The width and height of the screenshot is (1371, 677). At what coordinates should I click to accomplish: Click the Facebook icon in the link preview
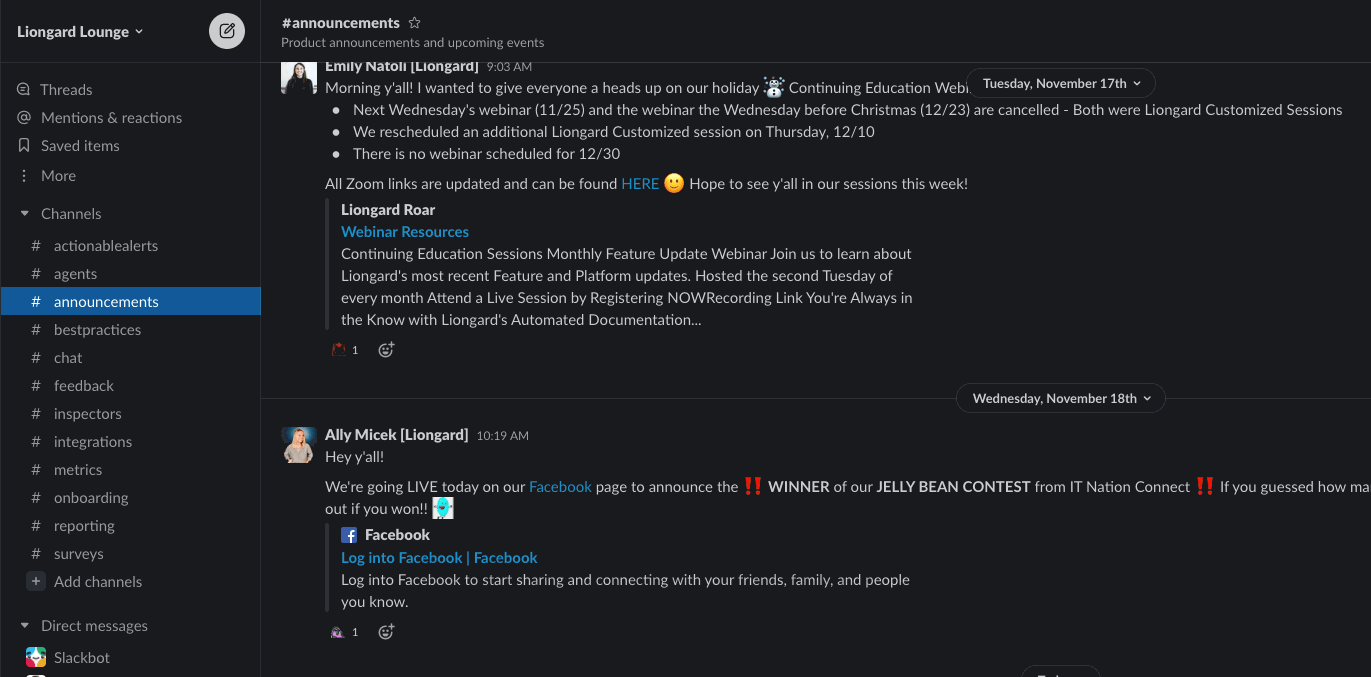pyautogui.click(x=349, y=534)
